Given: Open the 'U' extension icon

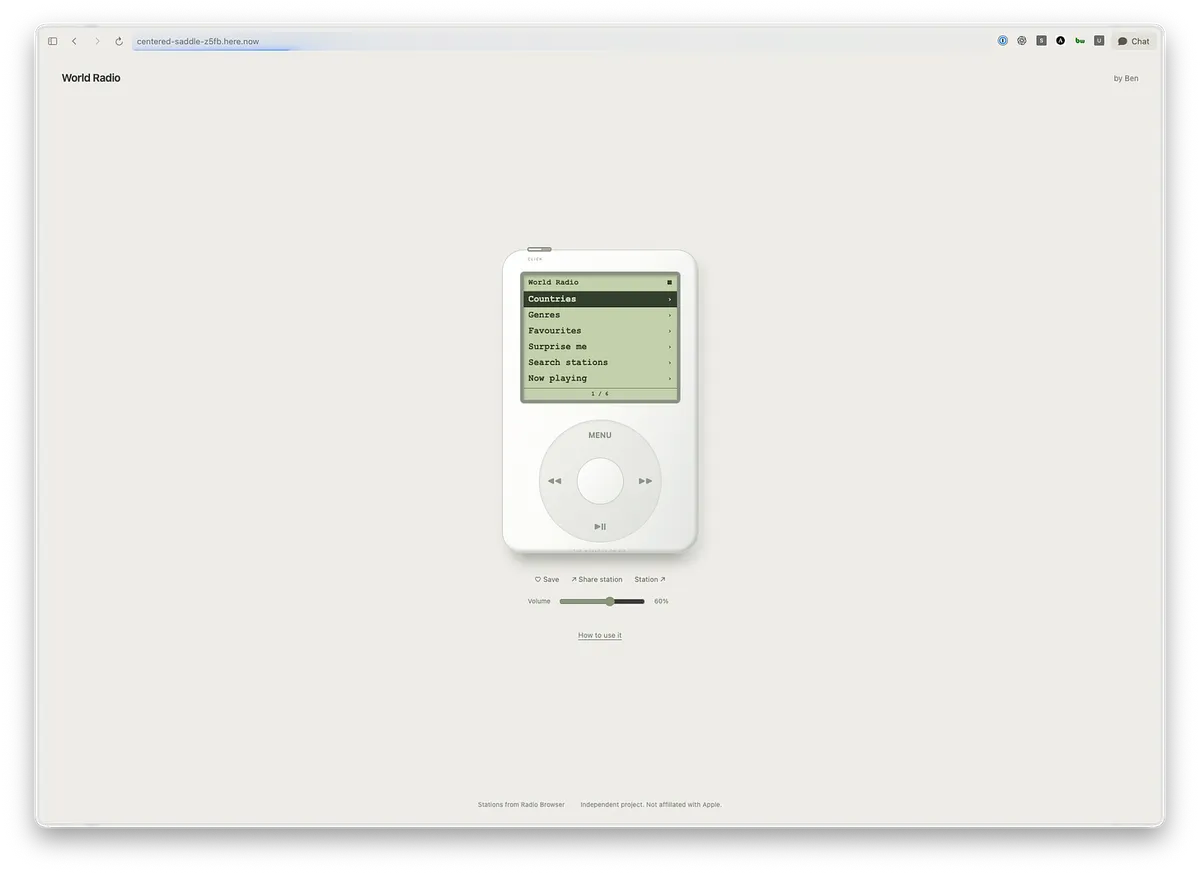Looking at the screenshot, I should click(1099, 41).
